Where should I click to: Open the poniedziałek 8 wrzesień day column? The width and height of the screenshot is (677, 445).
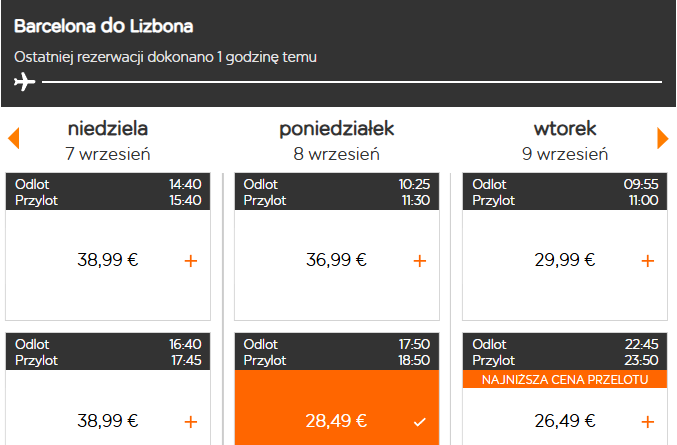[x=337, y=141]
